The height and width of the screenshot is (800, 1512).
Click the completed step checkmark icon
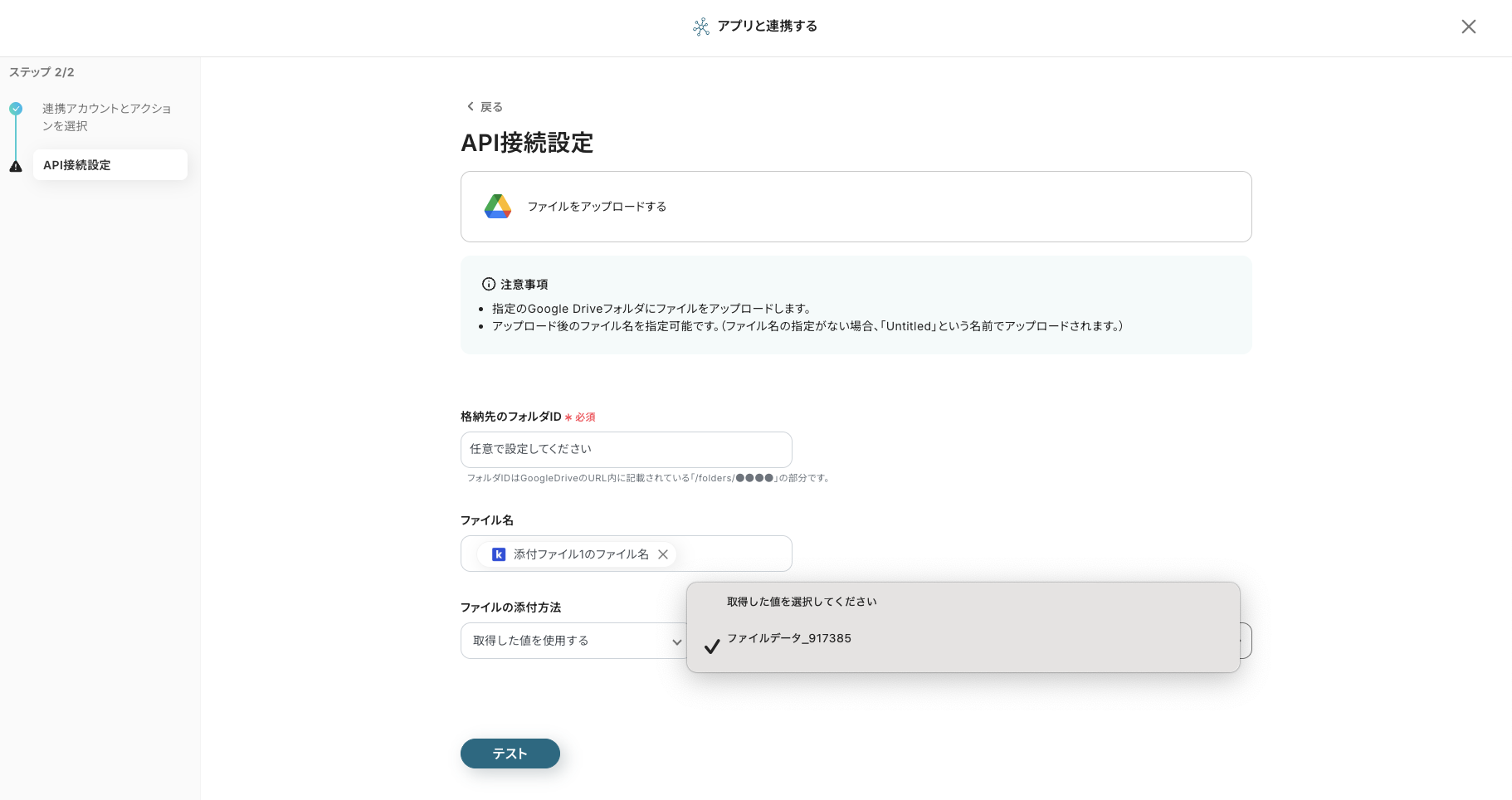click(16, 109)
